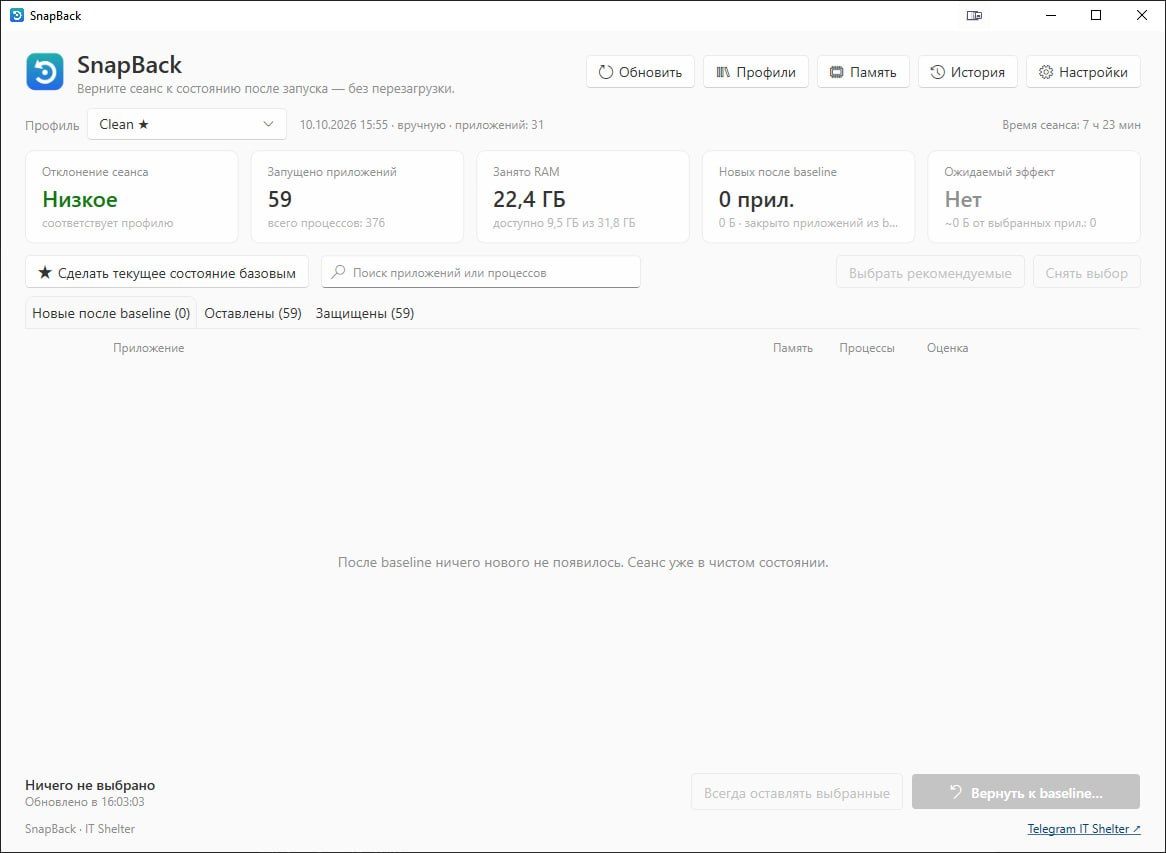The width and height of the screenshot is (1166, 853).
Task: Click Выбрать рекомендуемые button
Action: (930, 273)
